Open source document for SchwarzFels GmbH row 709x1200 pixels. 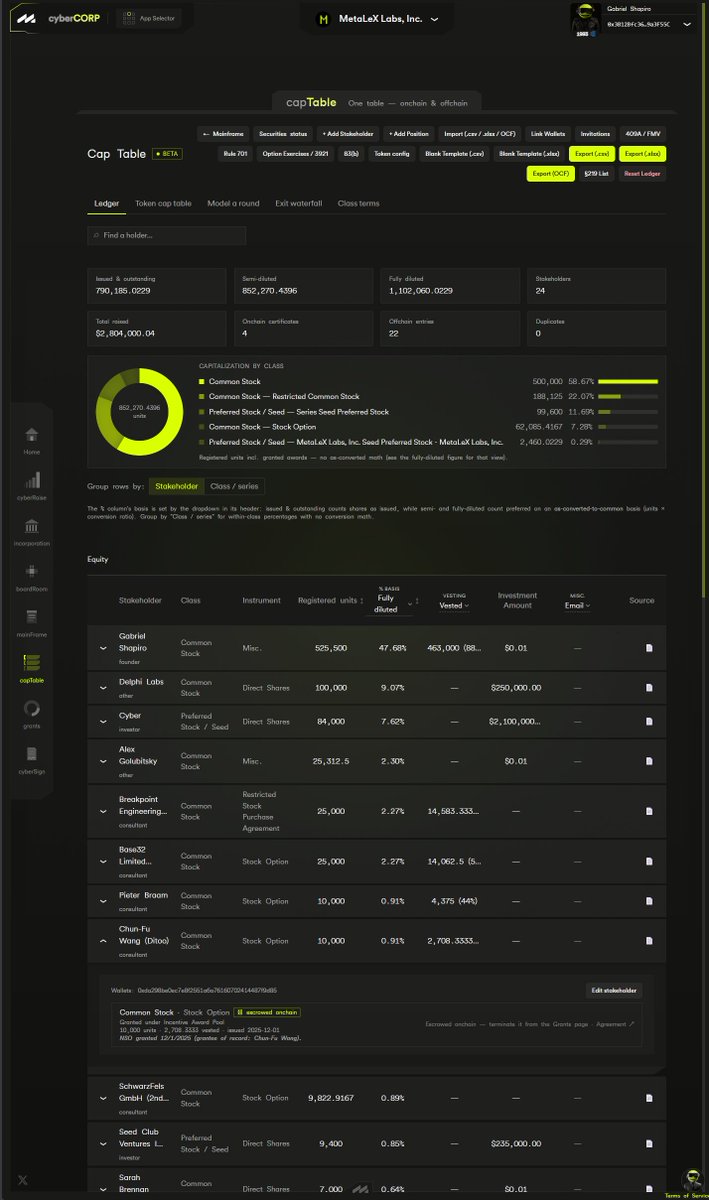pyautogui.click(x=649, y=1098)
